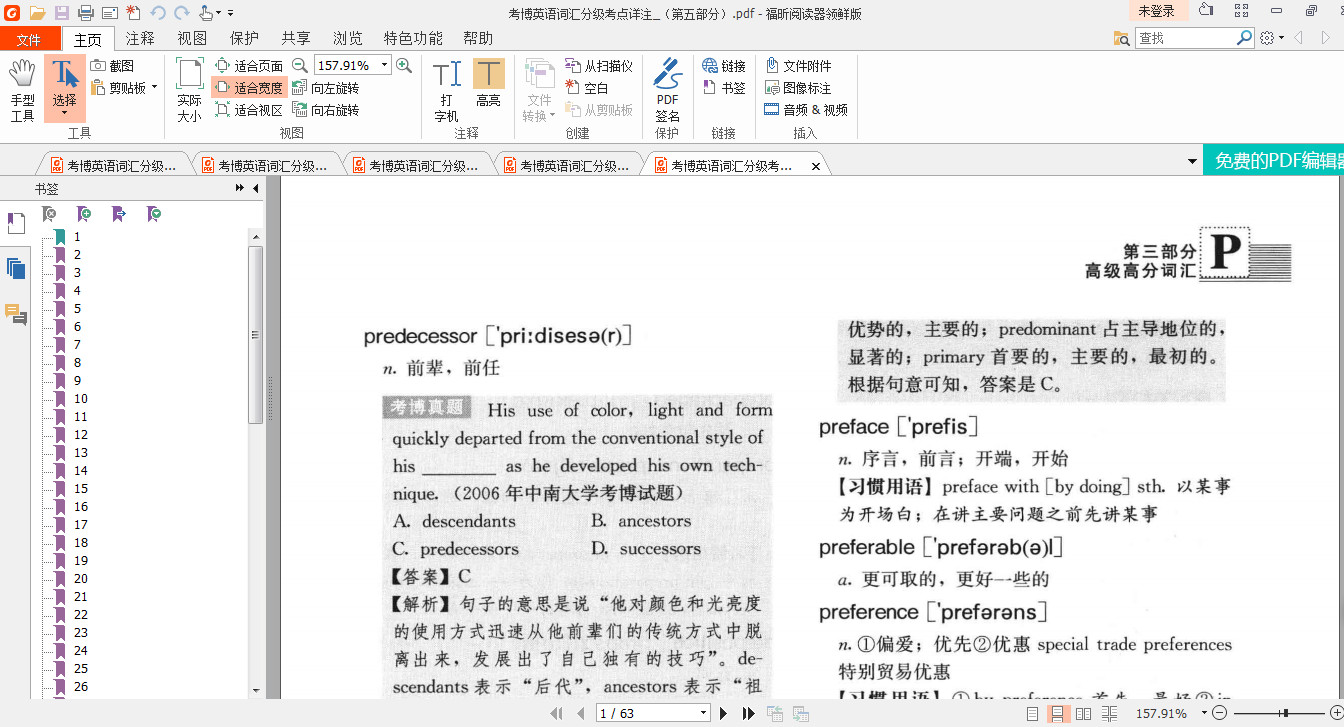This screenshot has height=727, width=1344.
Task: Rotate the view left (向左旋转)
Action: [326, 88]
